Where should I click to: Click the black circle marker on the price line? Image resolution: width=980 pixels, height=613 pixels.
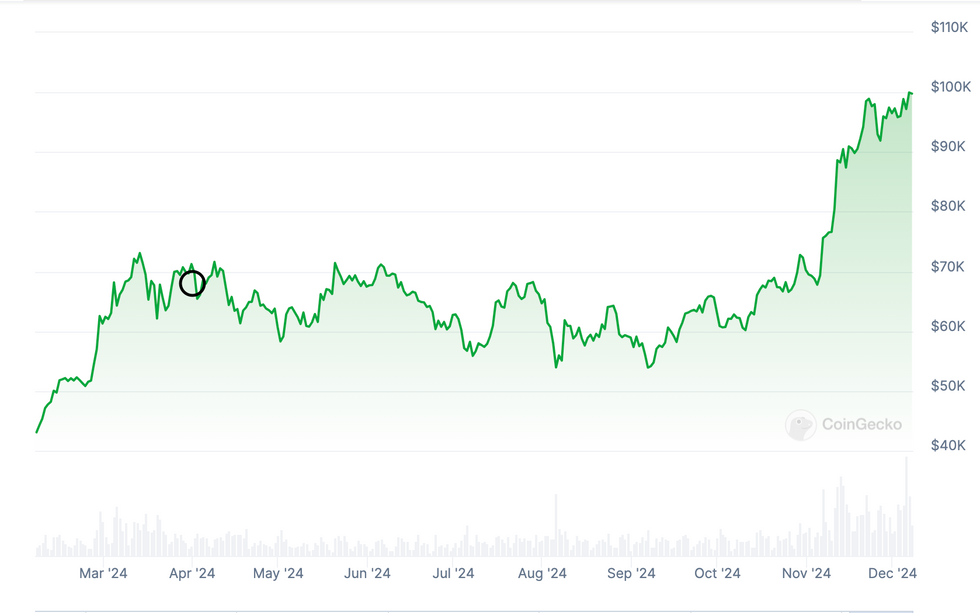pyautogui.click(x=192, y=283)
